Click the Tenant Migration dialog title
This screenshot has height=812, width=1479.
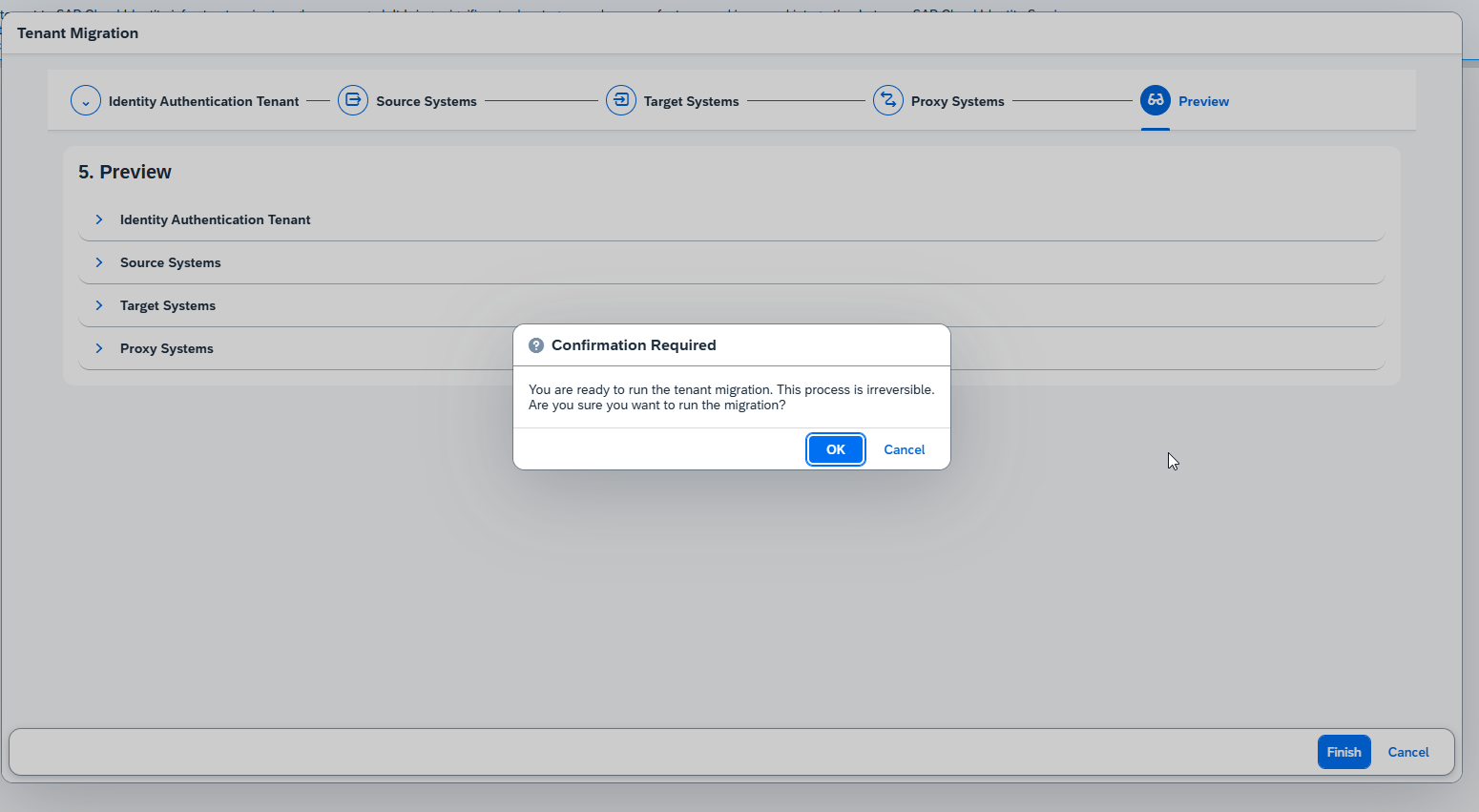click(77, 33)
